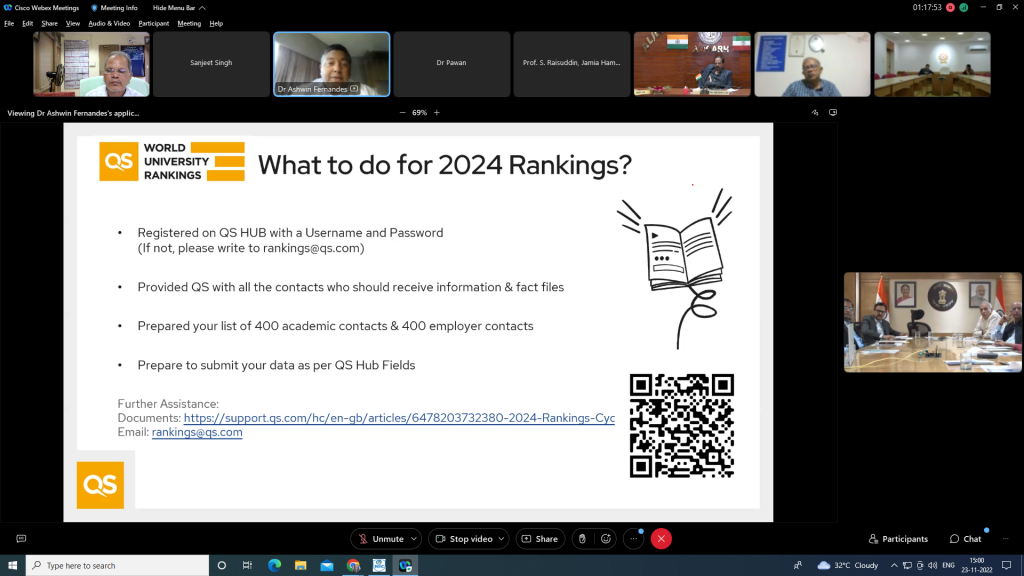Select Prof. S. Raisuddin participant tile
Image resolution: width=1024 pixels, height=576 pixels.
coord(571,64)
